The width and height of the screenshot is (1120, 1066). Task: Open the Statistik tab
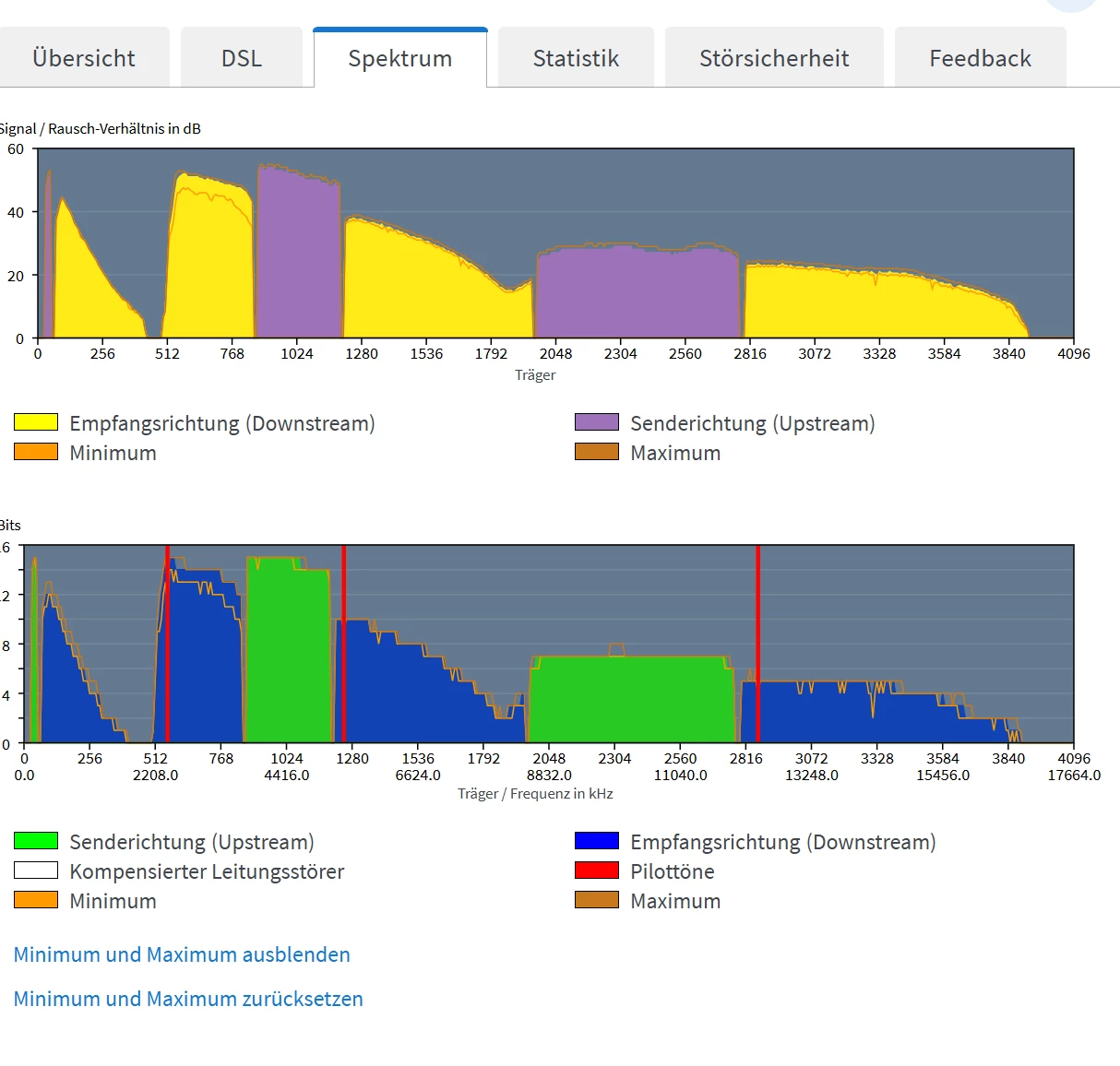(576, 58)
